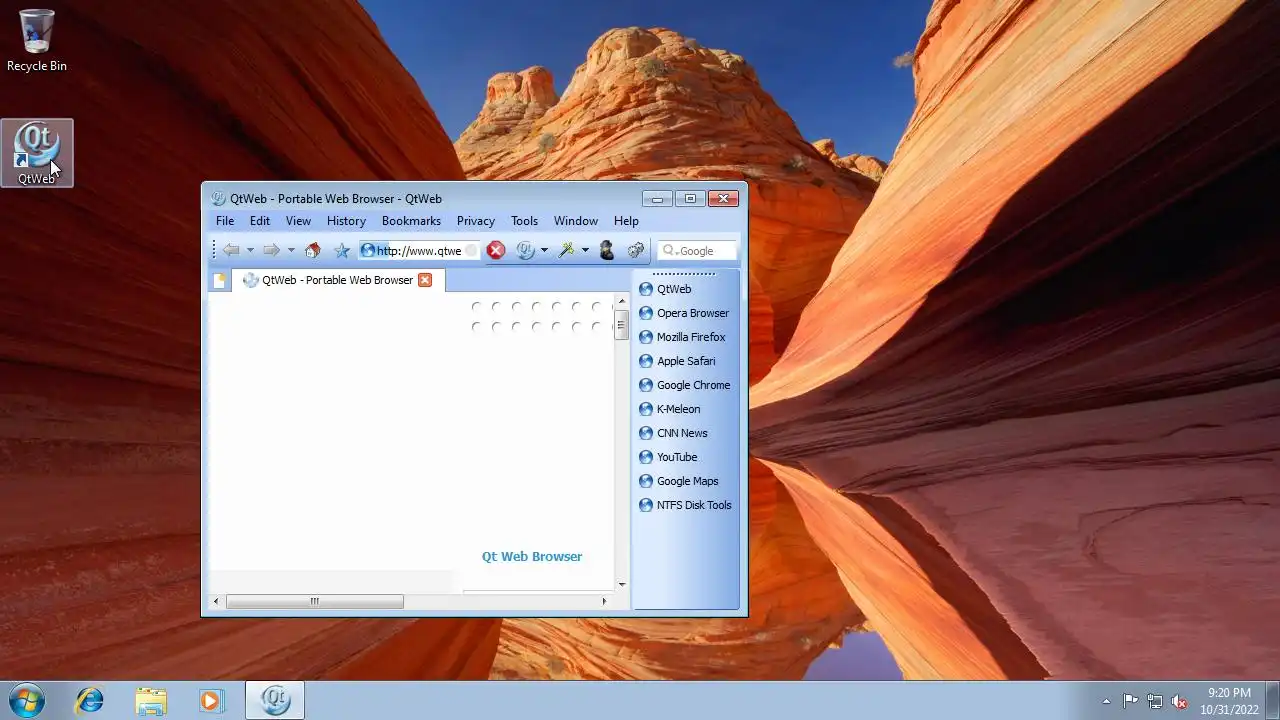Open K-Meleon bookmark
This screenshot has height=720, width=1280.
point(669,409)
